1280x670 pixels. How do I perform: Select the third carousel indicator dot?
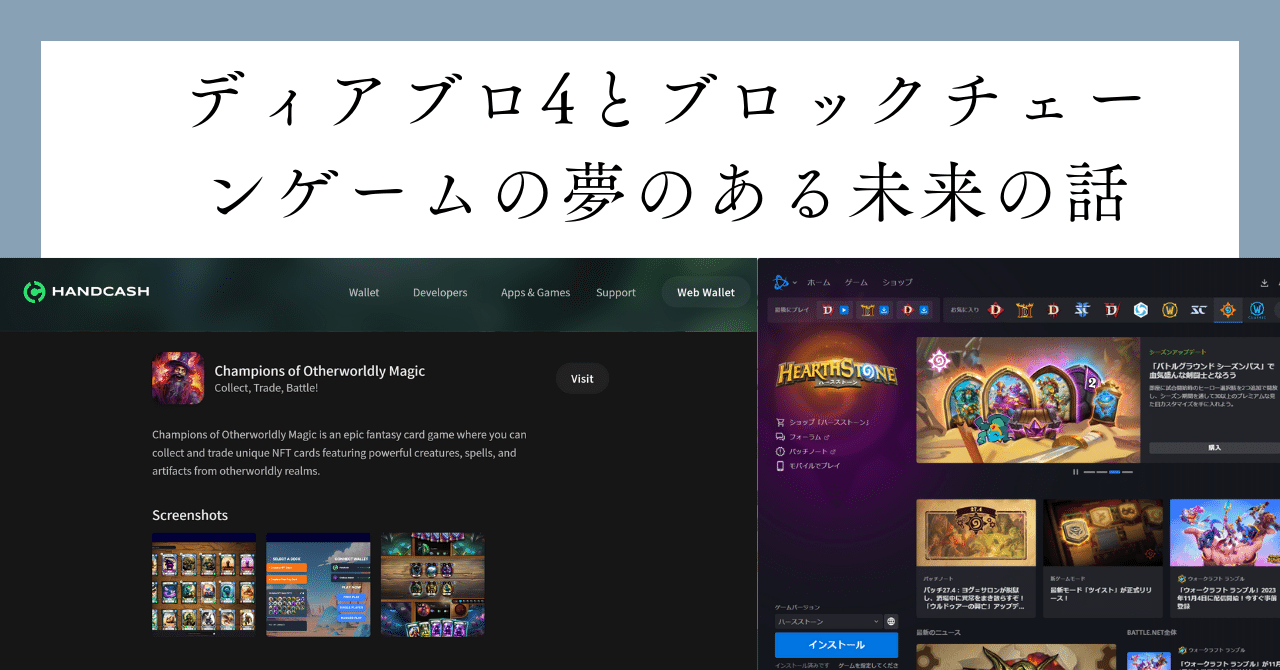tap(1115, 472)
